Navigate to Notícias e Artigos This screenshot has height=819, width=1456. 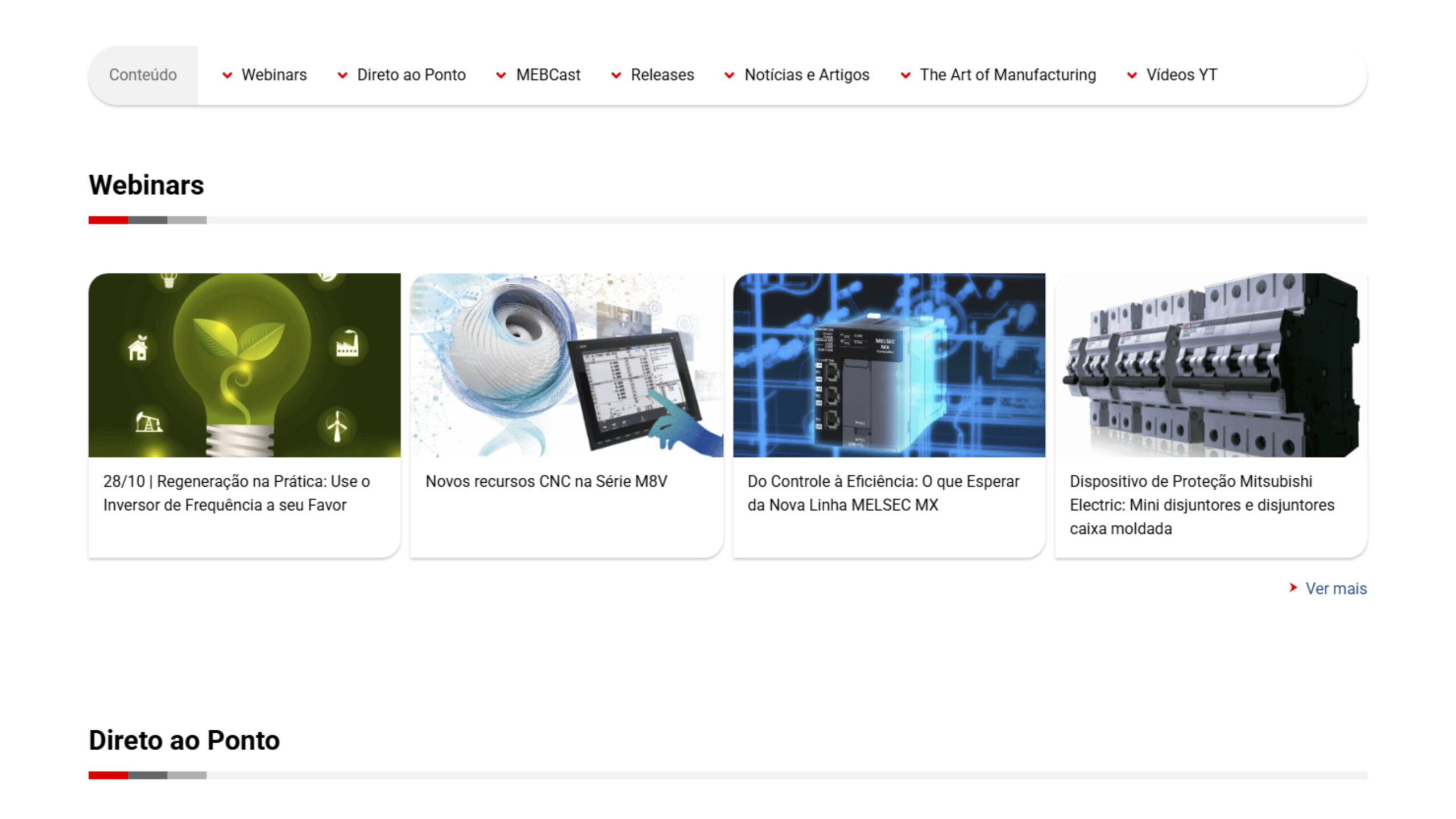(x=806, y=75)
